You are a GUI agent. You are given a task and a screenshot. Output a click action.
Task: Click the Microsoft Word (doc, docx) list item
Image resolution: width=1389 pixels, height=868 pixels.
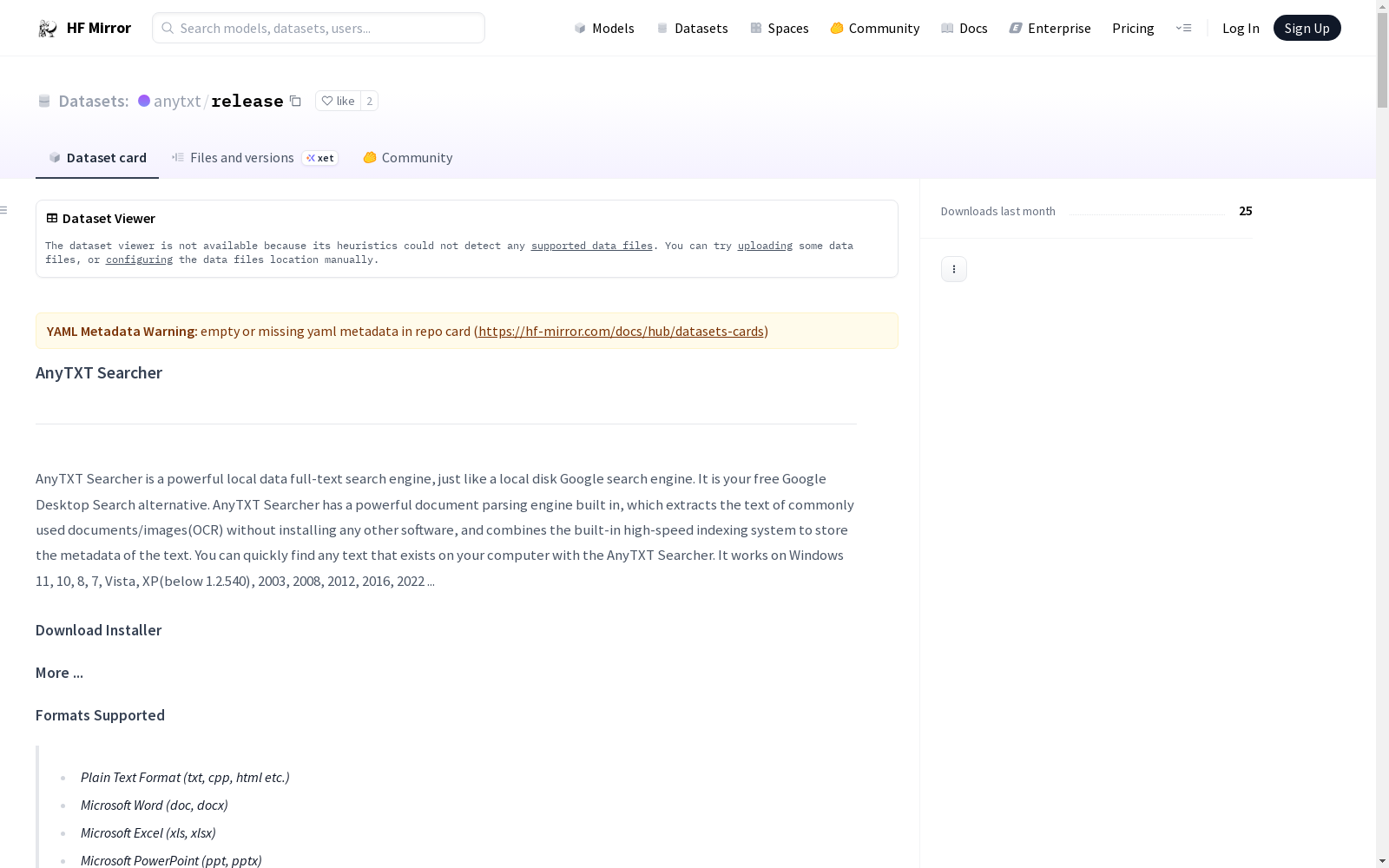point(155,805)
